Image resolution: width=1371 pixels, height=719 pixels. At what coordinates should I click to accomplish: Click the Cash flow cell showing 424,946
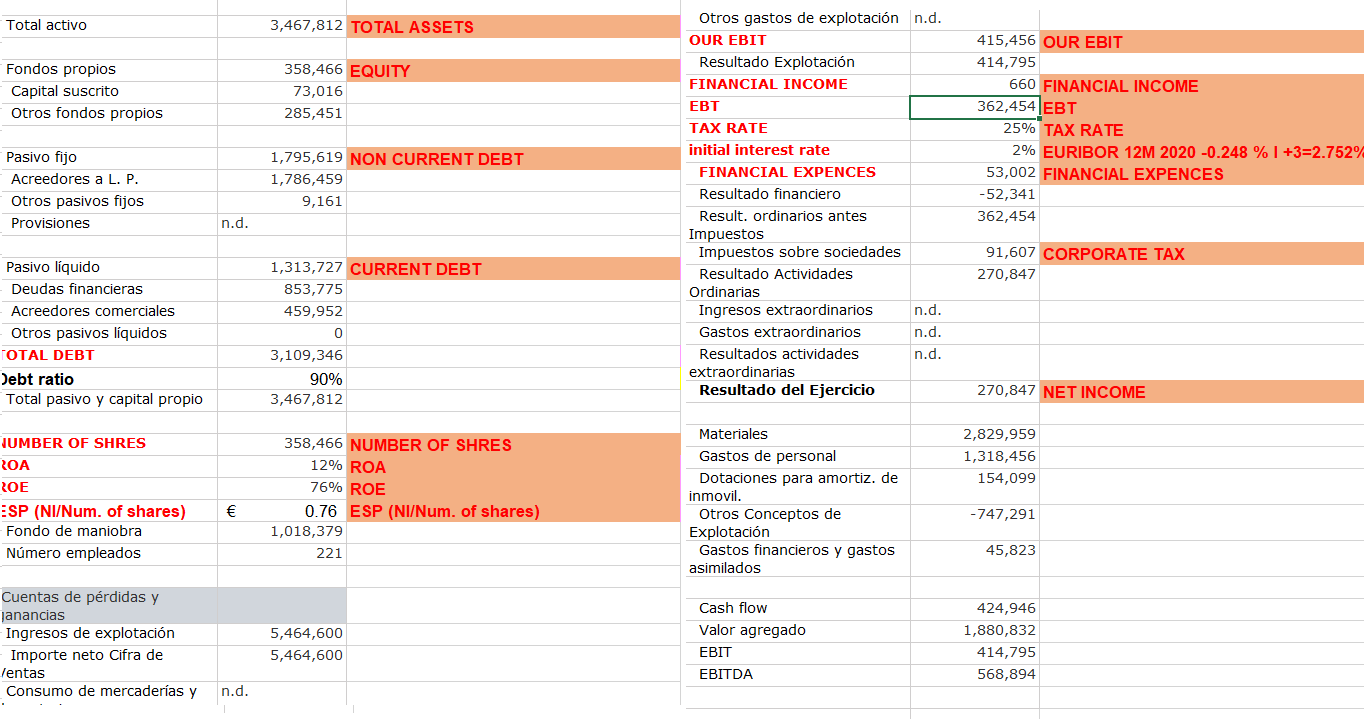[1000, 608]
